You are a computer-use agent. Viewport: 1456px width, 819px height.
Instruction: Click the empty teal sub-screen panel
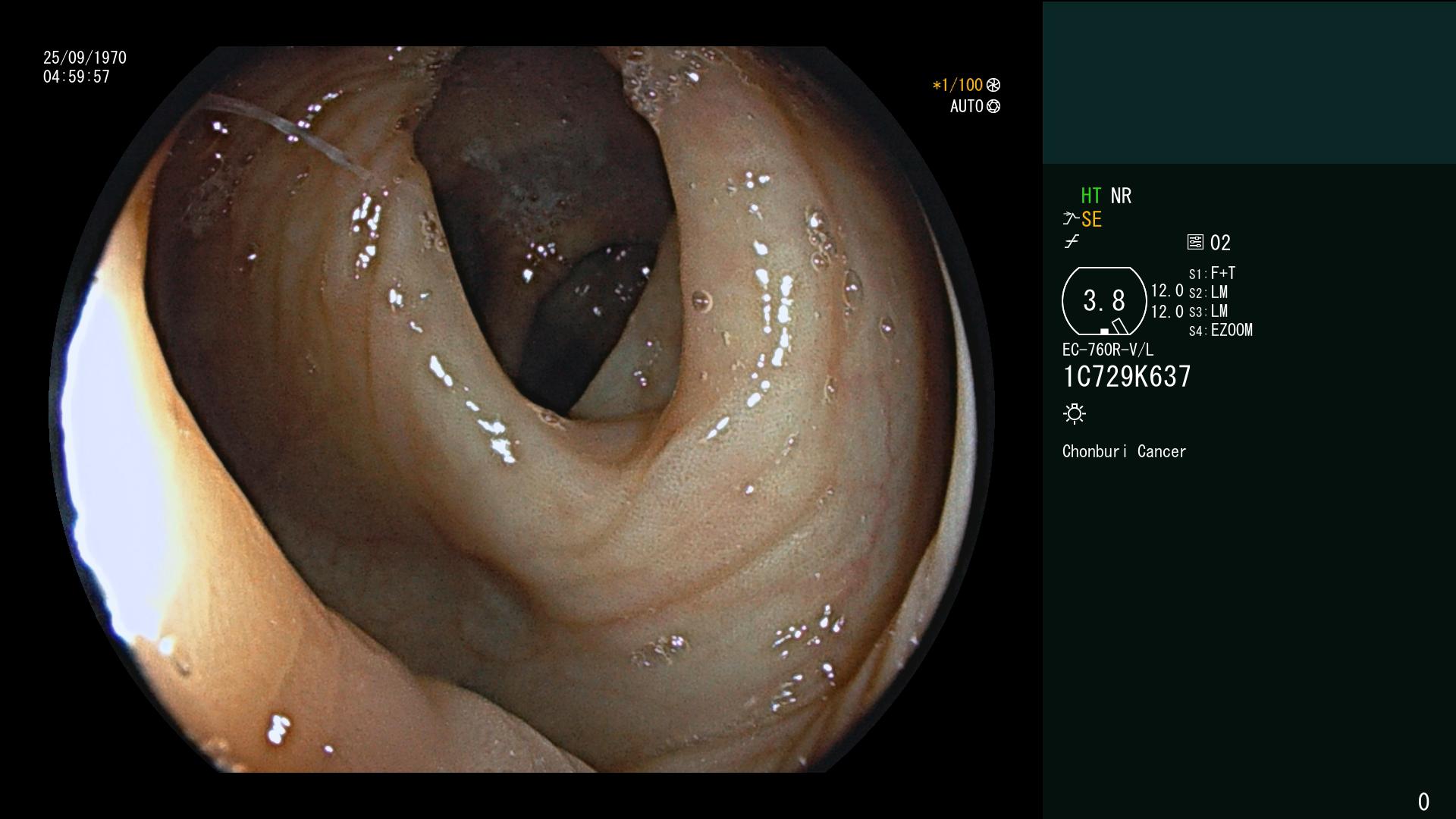click(x=1249, y=82)
